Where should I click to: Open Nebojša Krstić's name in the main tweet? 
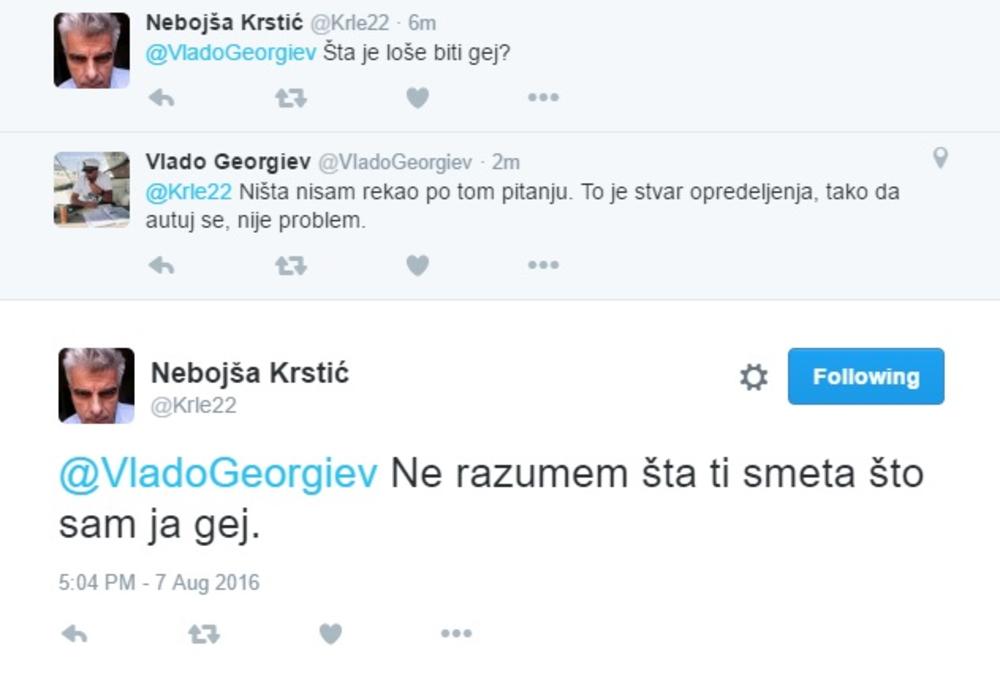(x=250, y=373)
